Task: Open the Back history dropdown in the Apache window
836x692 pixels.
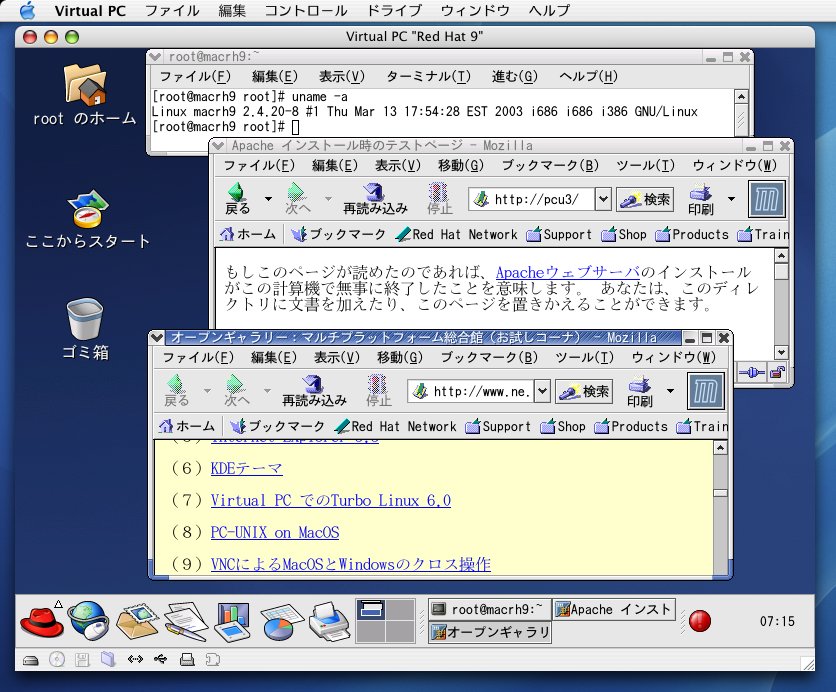Action: click(268, 199)
